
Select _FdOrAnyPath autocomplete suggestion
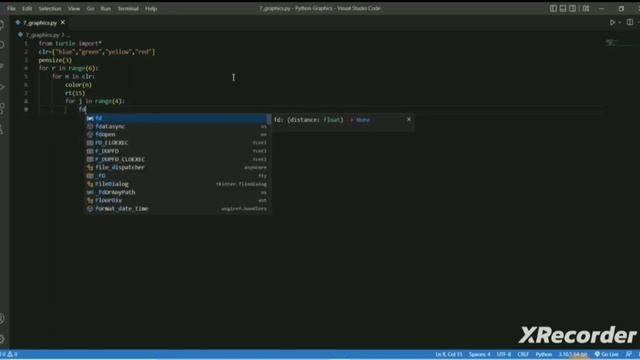pos(176,192)
